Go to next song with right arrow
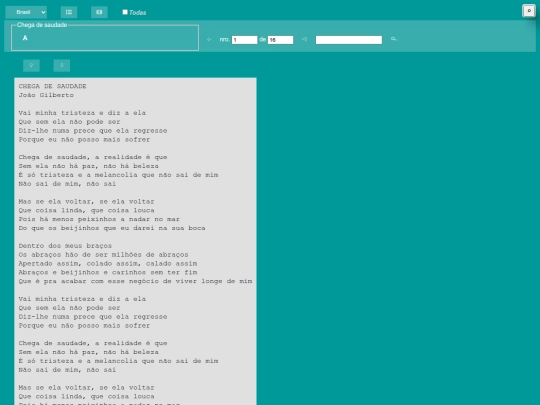This screenshot has height=405, width=540. [304, 39]
